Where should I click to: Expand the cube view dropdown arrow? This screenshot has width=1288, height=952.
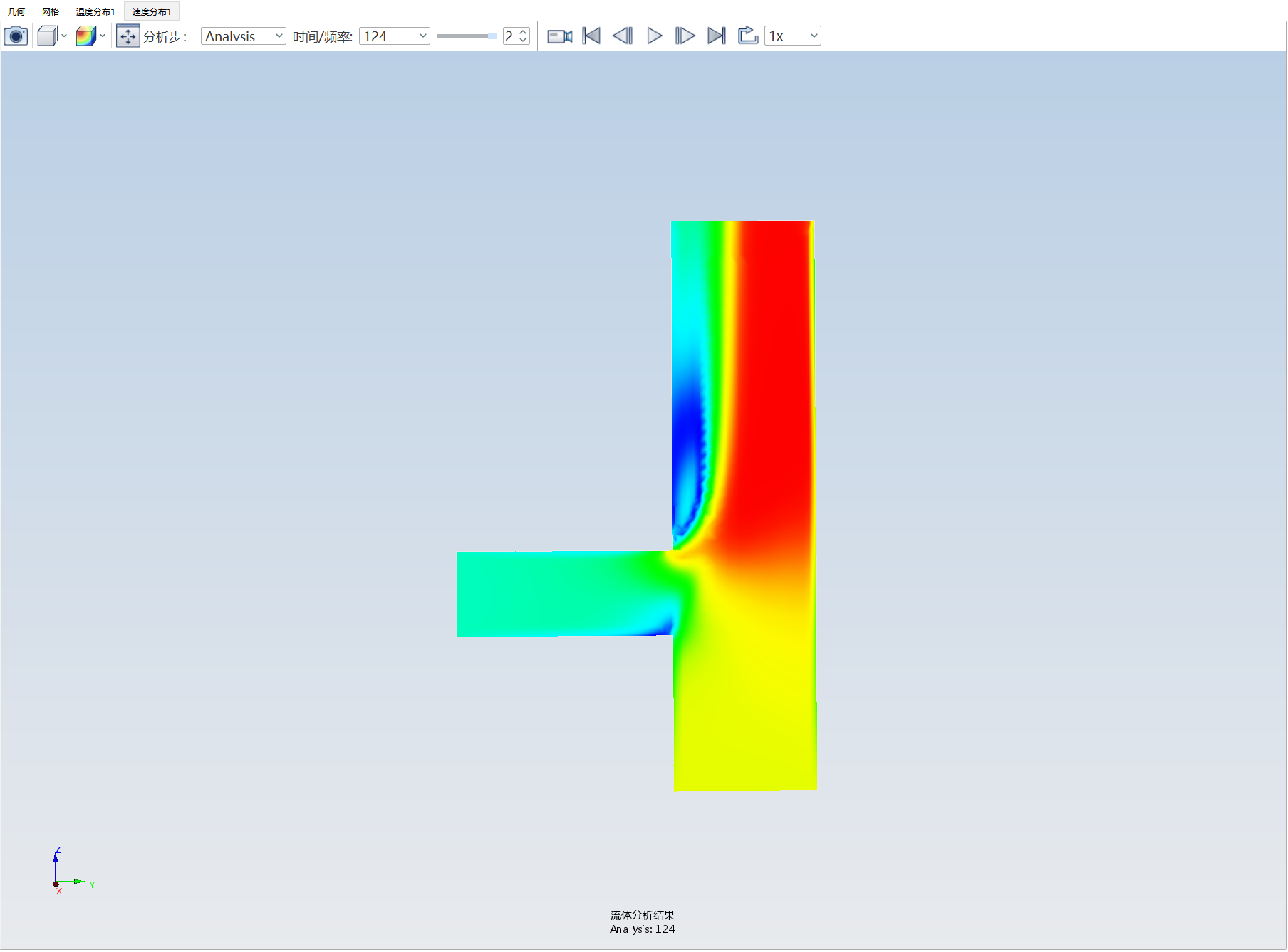pos(64,36)
